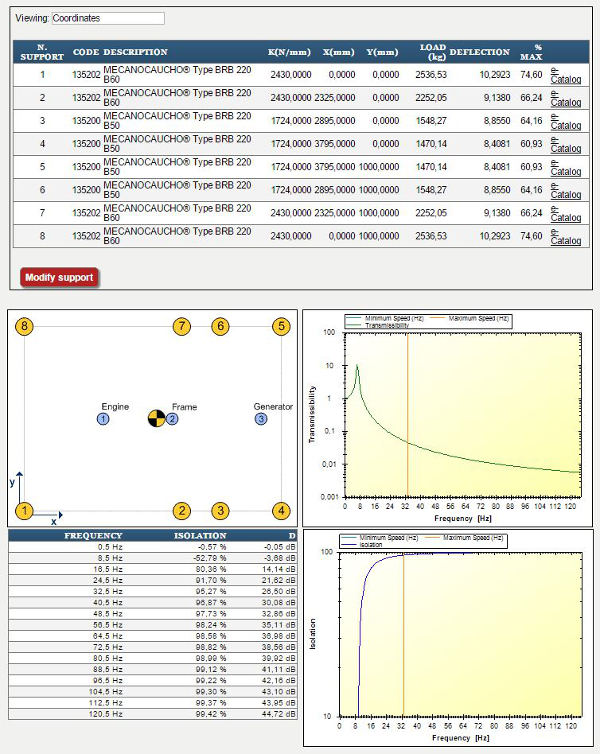Open e-Catalog link for support 8
The height and width of the screenshot is (754, 600).
point(565,237)
